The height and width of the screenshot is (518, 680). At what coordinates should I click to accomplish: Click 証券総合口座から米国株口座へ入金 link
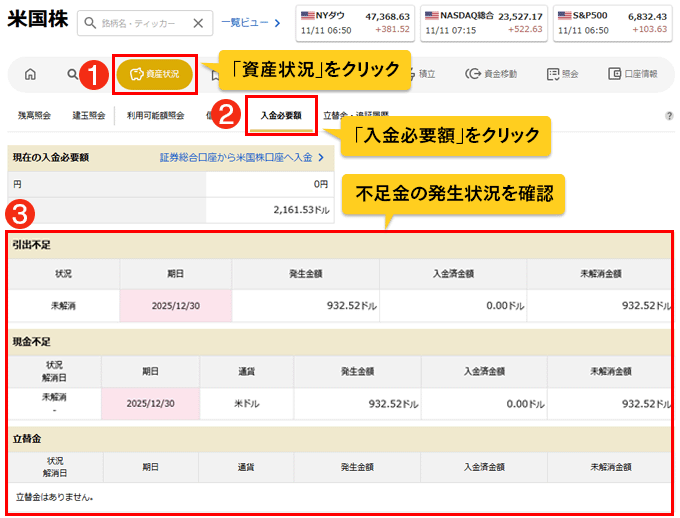click(x=242, y=158)
